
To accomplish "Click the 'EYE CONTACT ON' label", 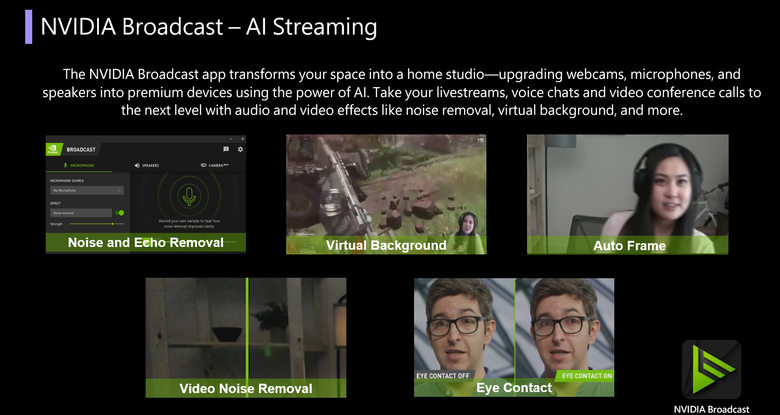I will pos(586,376).
